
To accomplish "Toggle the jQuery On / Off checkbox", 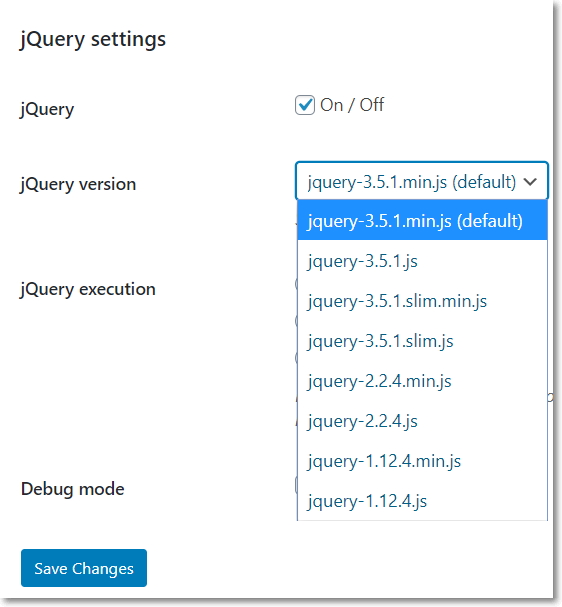I will click(x=305, y=105).
